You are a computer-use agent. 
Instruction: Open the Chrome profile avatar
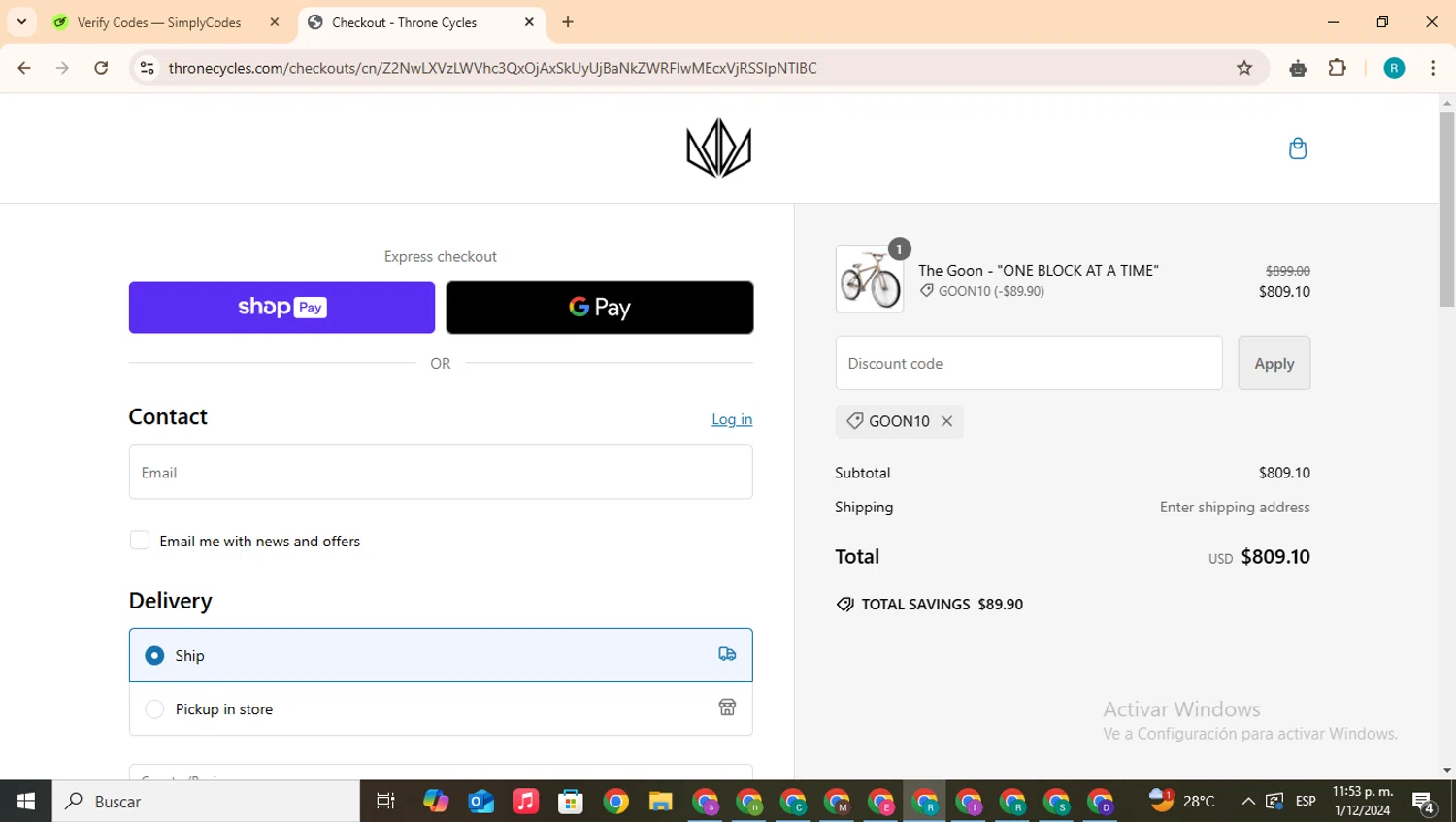[1394, 68]
